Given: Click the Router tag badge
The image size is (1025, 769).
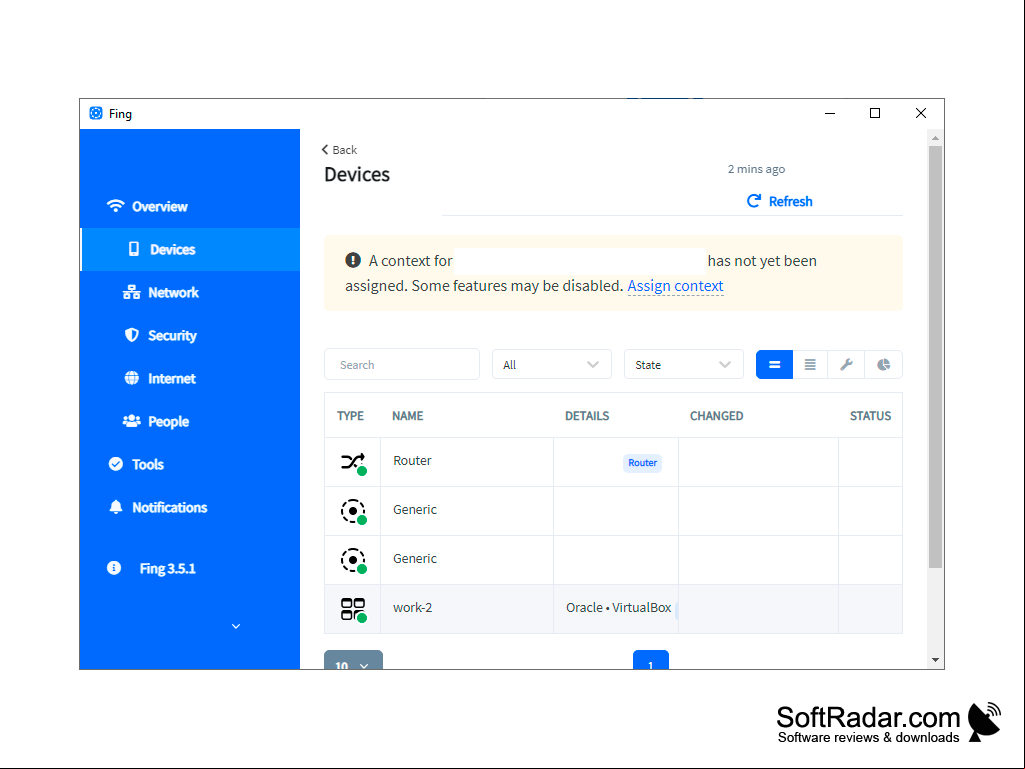Looking at the screenshot, I should tap(643, 463).
